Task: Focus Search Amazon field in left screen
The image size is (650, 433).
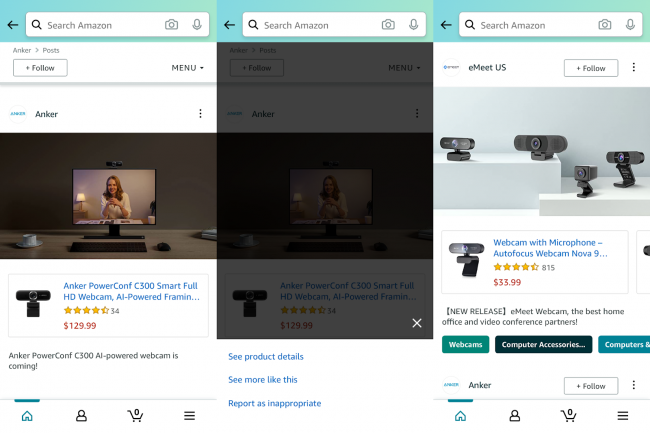Action: click(117, 25)
